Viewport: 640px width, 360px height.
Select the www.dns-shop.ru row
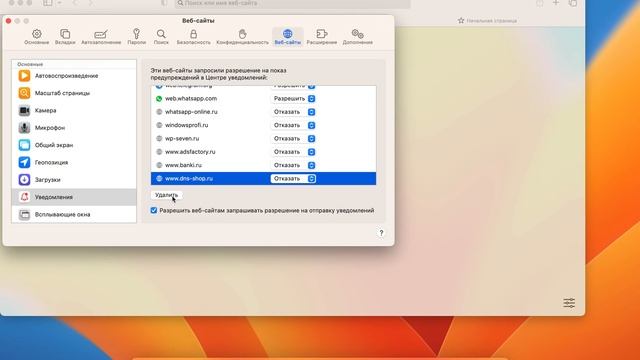coord(263,179)
